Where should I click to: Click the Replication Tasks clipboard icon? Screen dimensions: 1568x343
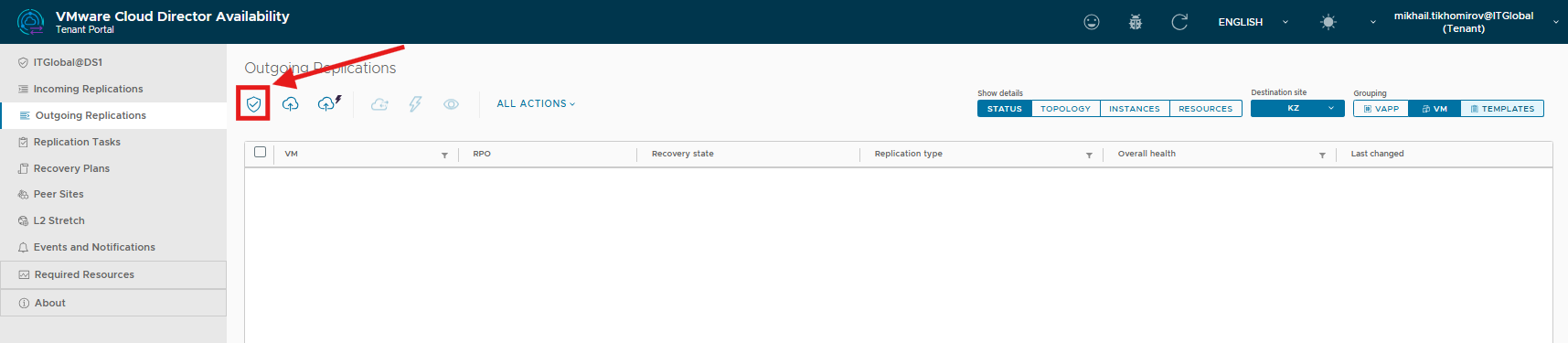point(23,142)
